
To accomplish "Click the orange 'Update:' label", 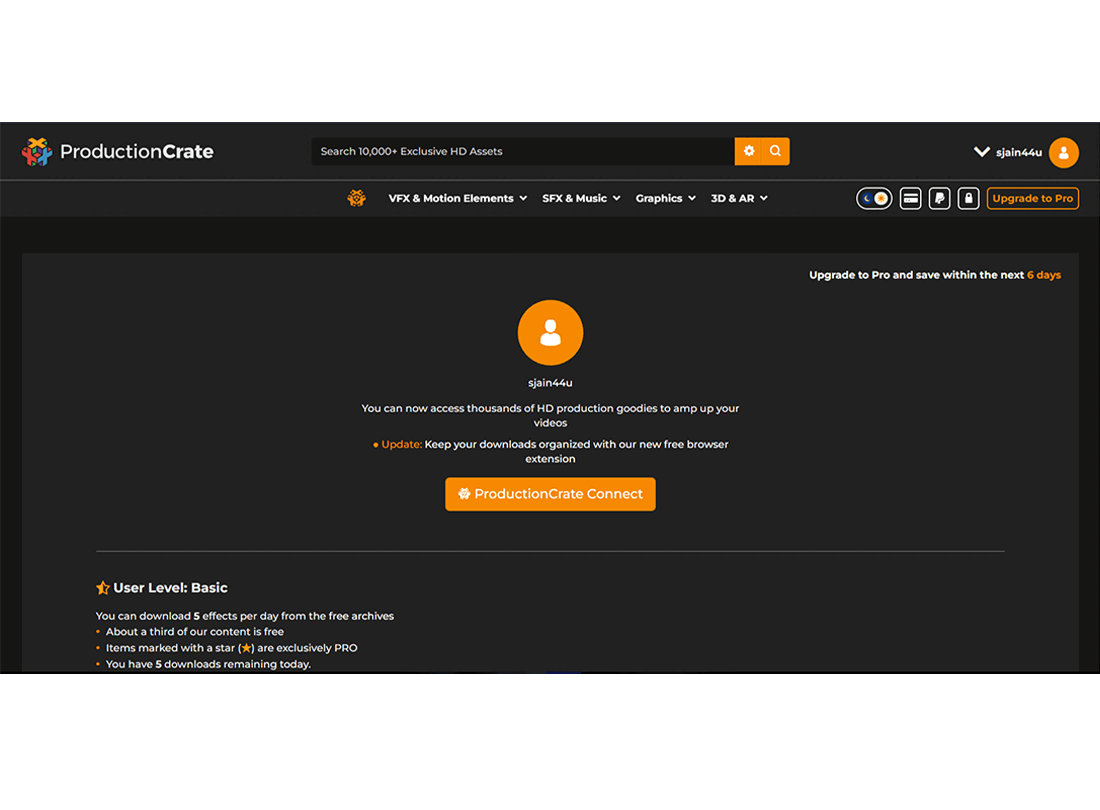I will [401, 445].
